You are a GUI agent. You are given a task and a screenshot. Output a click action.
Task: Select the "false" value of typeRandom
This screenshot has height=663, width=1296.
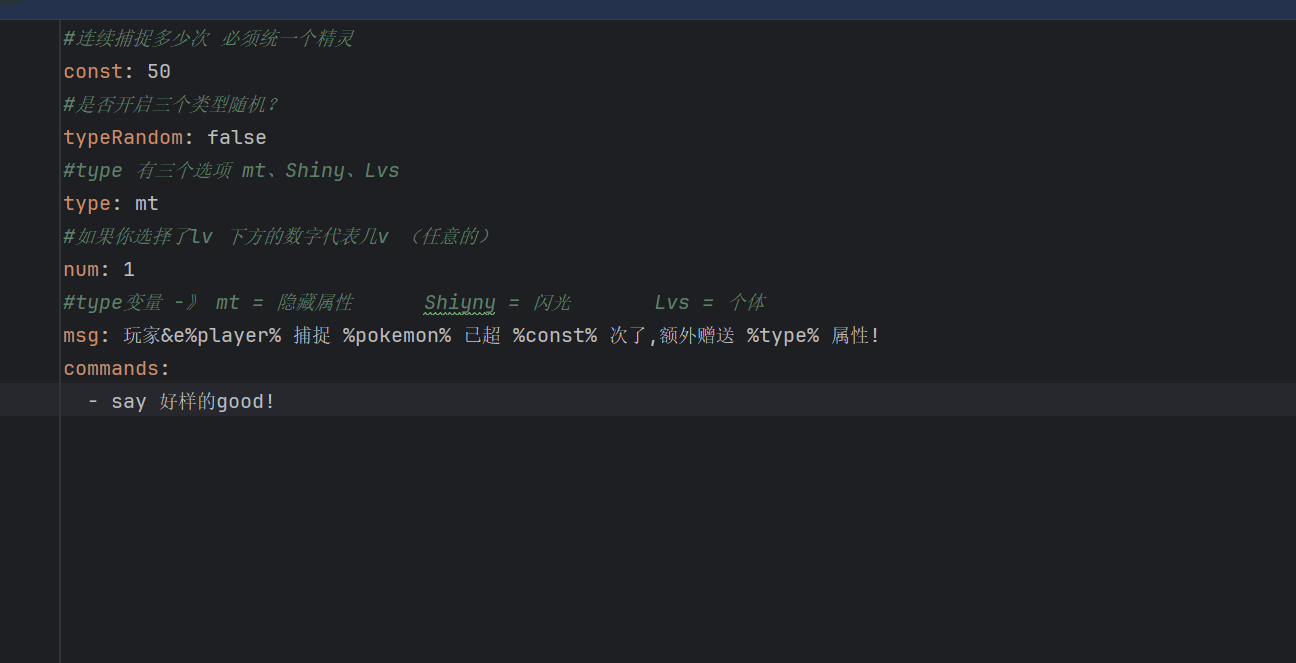coord(237,138)
